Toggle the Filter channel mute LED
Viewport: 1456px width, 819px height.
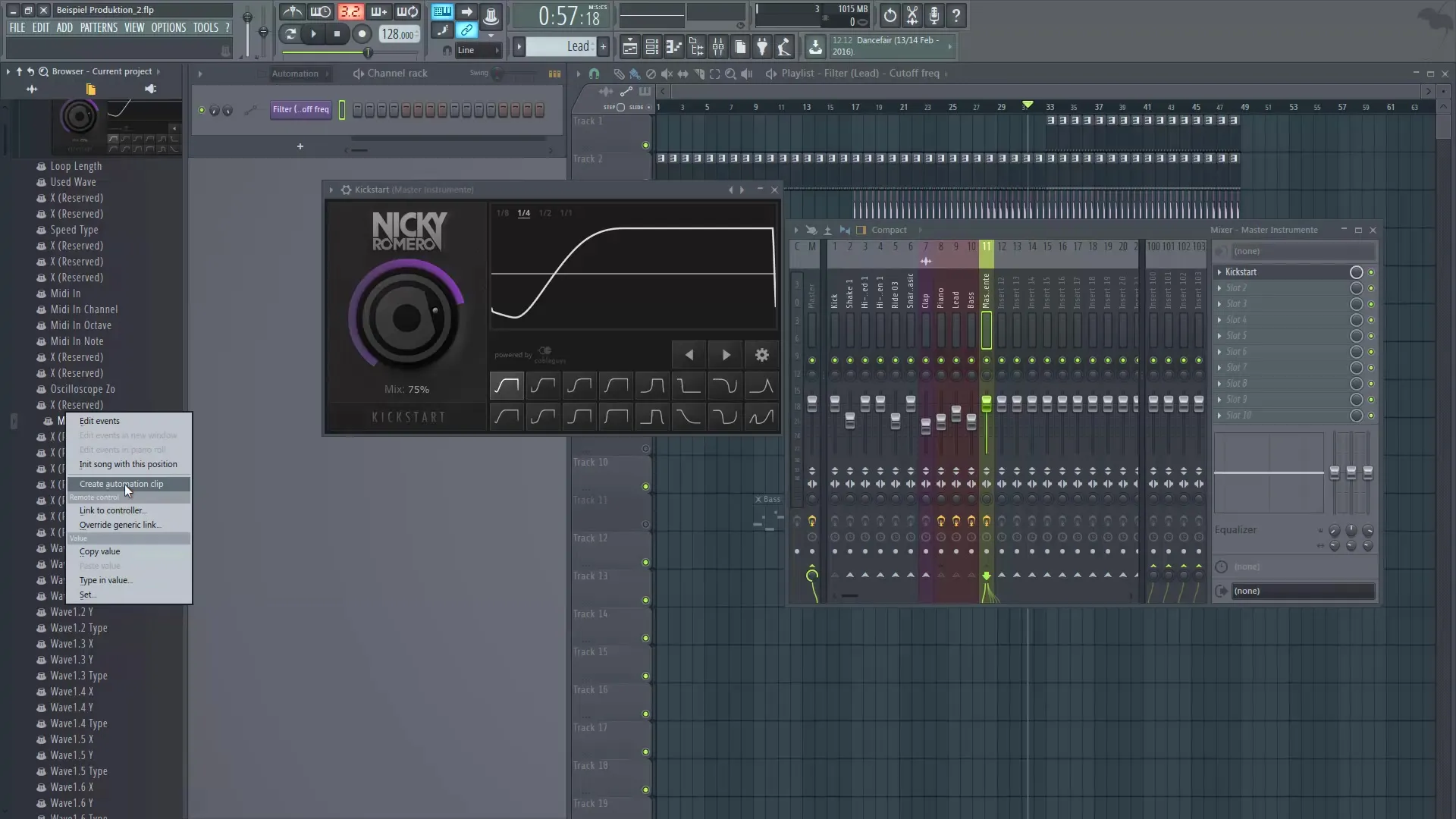tap(202, 110)
